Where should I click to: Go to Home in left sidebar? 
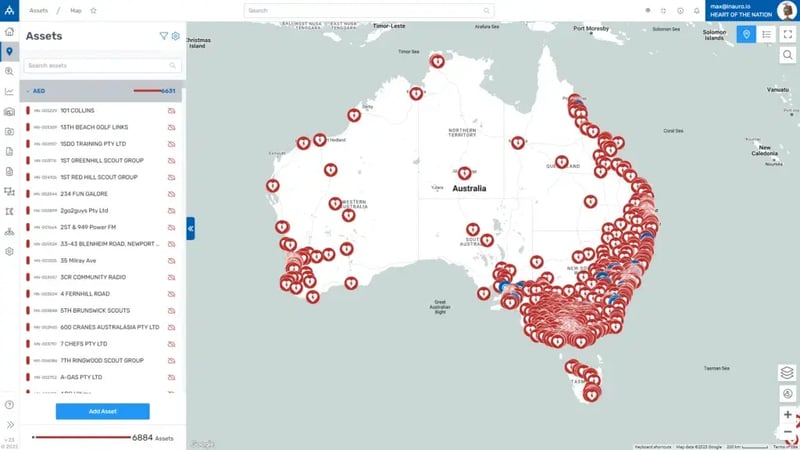[x=9, y=32]
